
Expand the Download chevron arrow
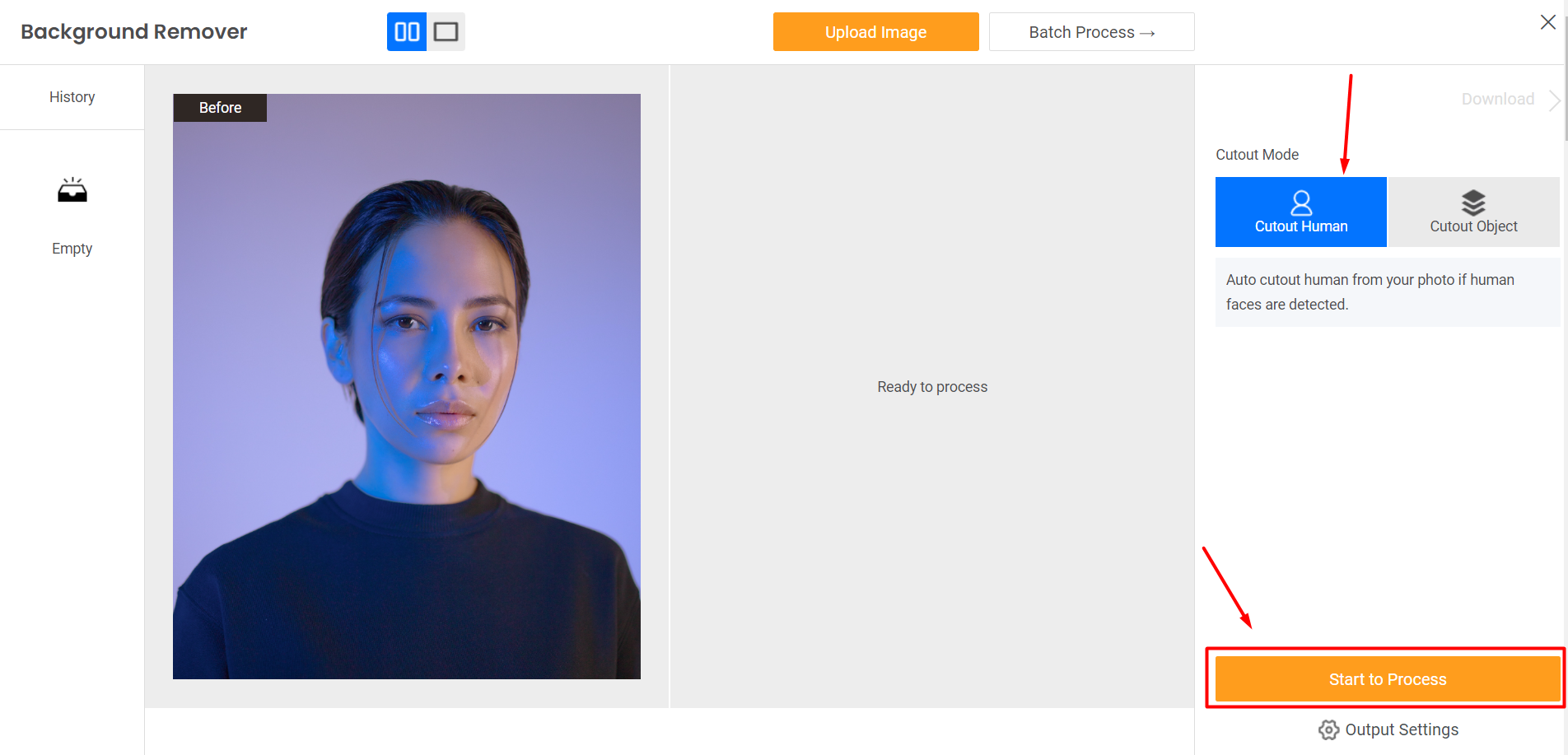[1554, 100]
